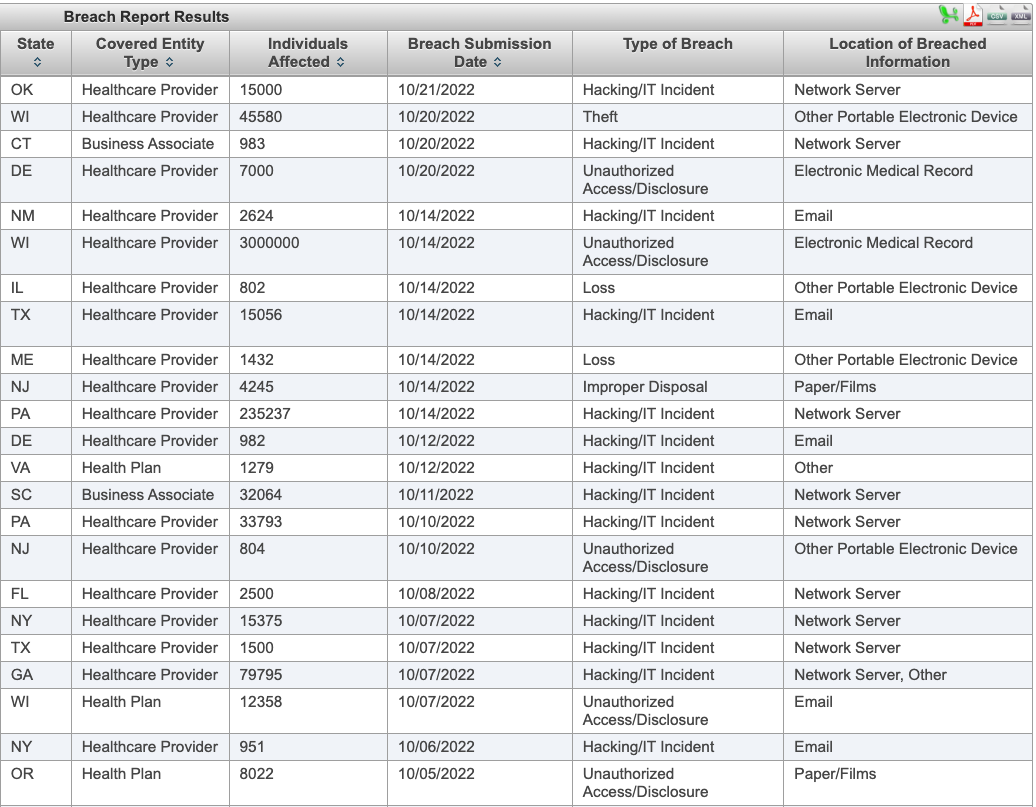Sort by Covered Entity Type arrows
The height and width of the screenshot is (807, 1036).
tap(170, 62)
